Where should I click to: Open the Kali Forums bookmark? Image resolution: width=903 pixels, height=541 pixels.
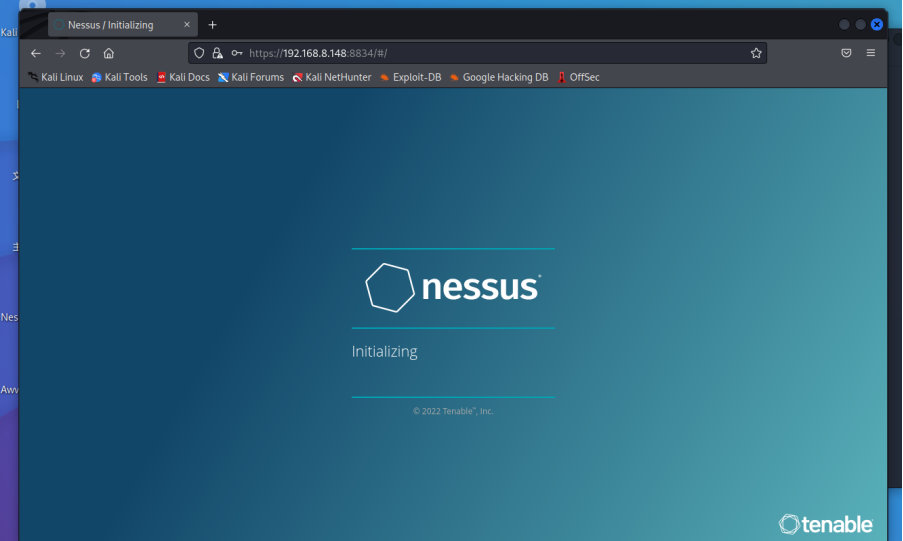pos(251,77)
